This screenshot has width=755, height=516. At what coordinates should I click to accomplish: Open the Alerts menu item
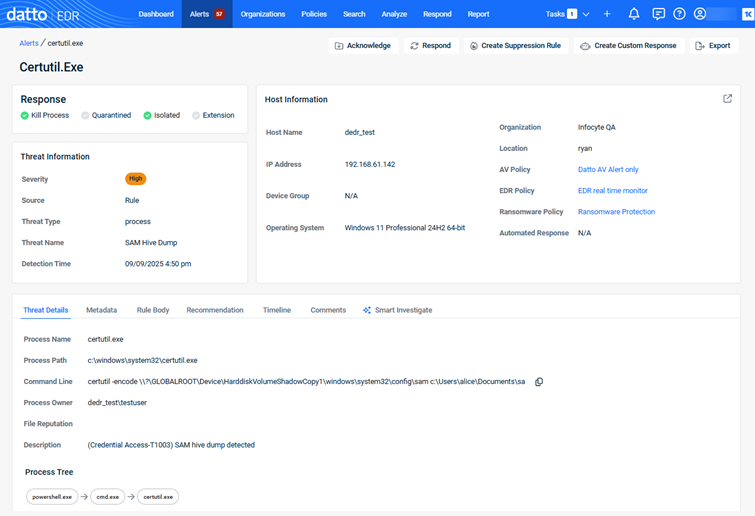pyautogui.click(x=206, y=14)
